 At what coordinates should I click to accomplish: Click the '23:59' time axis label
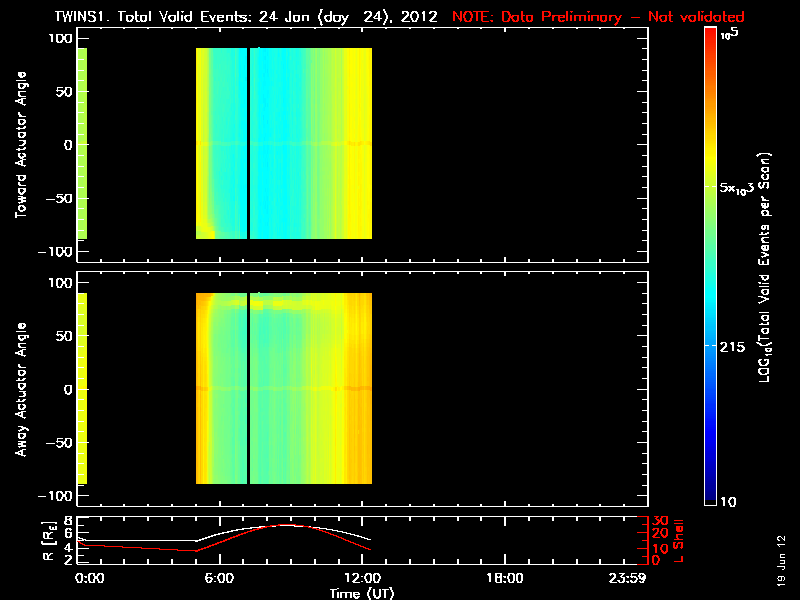pyautogui.click(x=627, y=578)
